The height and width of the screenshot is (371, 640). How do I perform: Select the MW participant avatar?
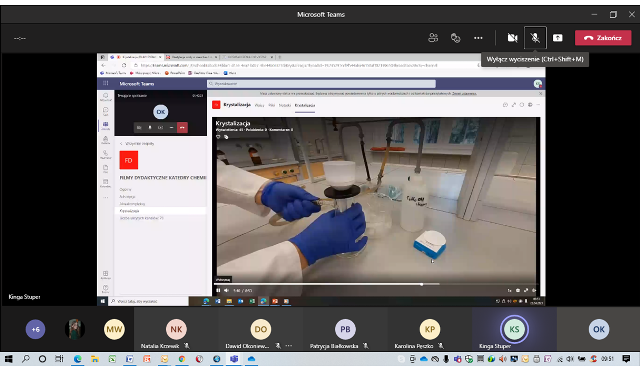click(x=114, y=329)
